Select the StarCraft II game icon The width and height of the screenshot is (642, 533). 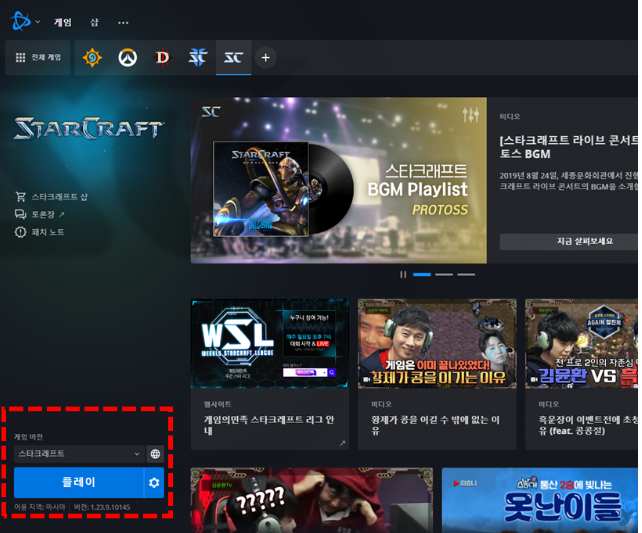(x=198, y=57)
